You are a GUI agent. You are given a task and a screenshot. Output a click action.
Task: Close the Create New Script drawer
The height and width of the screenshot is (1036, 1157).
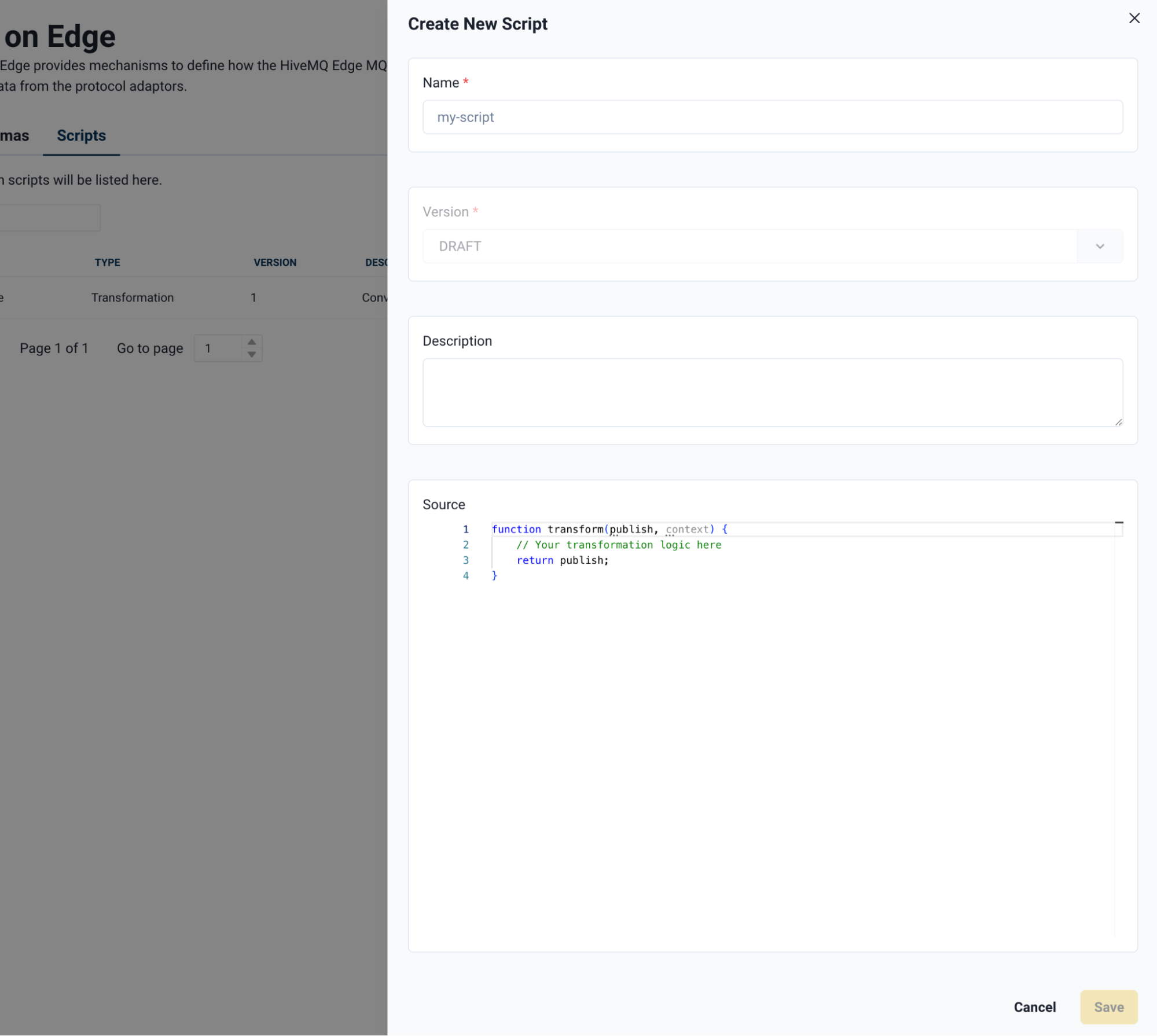(x=1134, y=18)
